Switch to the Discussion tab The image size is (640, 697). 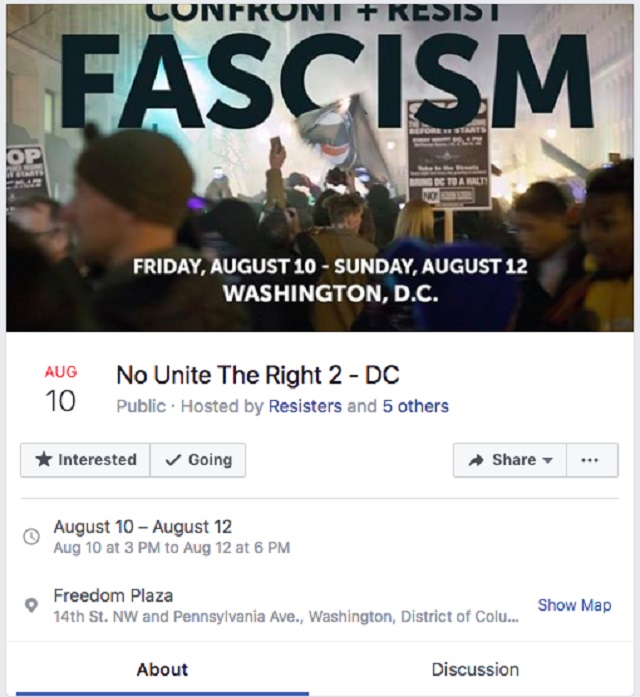coord(475,669)
